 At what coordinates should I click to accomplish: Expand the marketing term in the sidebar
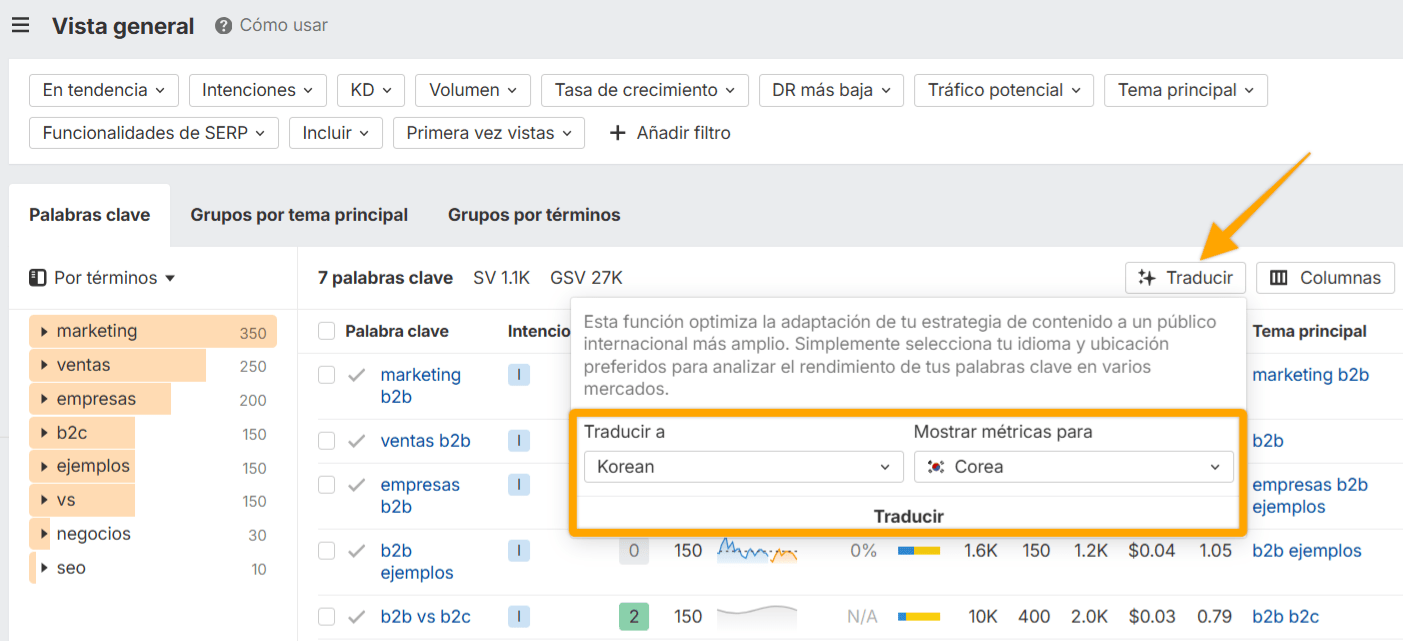(45, 331)
